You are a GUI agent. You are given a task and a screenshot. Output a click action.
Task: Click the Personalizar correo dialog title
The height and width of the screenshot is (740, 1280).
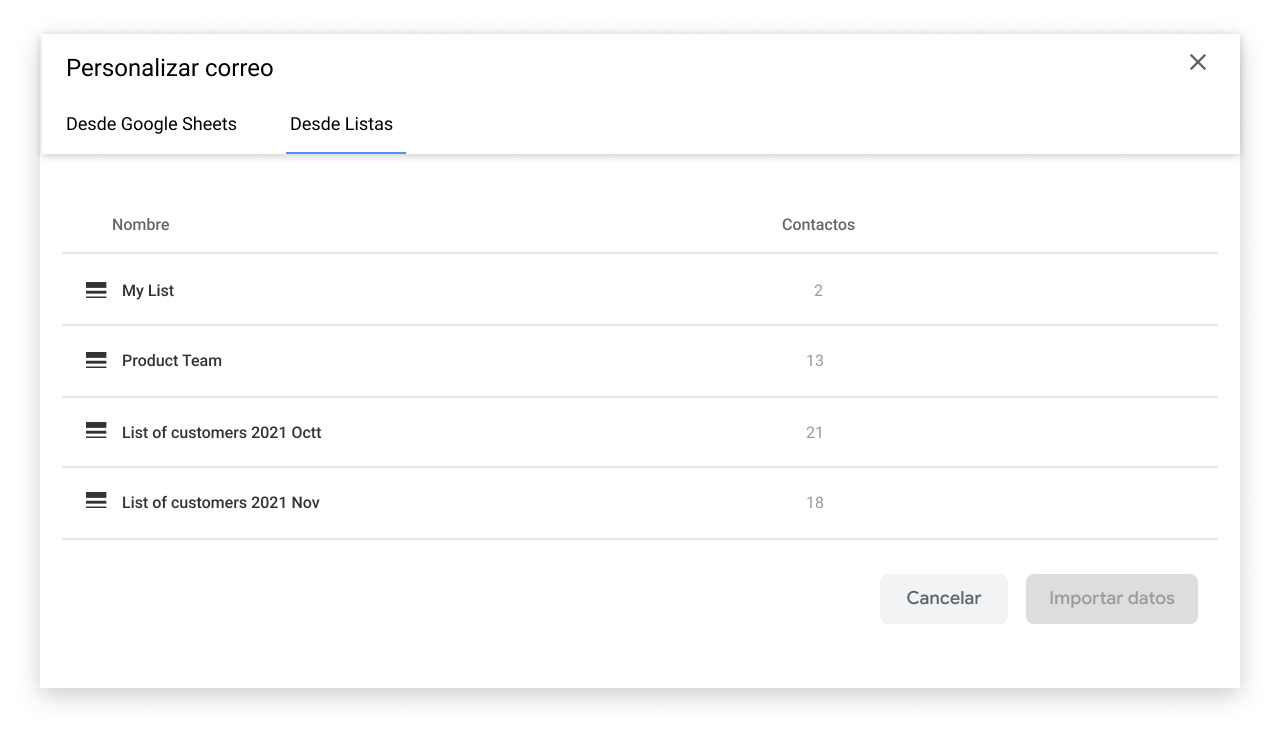[169, 68]
